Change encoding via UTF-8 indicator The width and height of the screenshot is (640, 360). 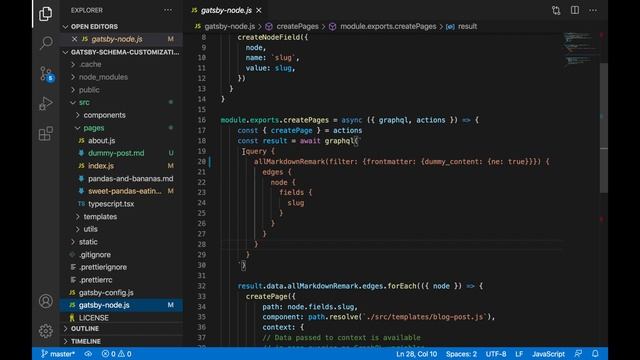click(x=496, y=354)
